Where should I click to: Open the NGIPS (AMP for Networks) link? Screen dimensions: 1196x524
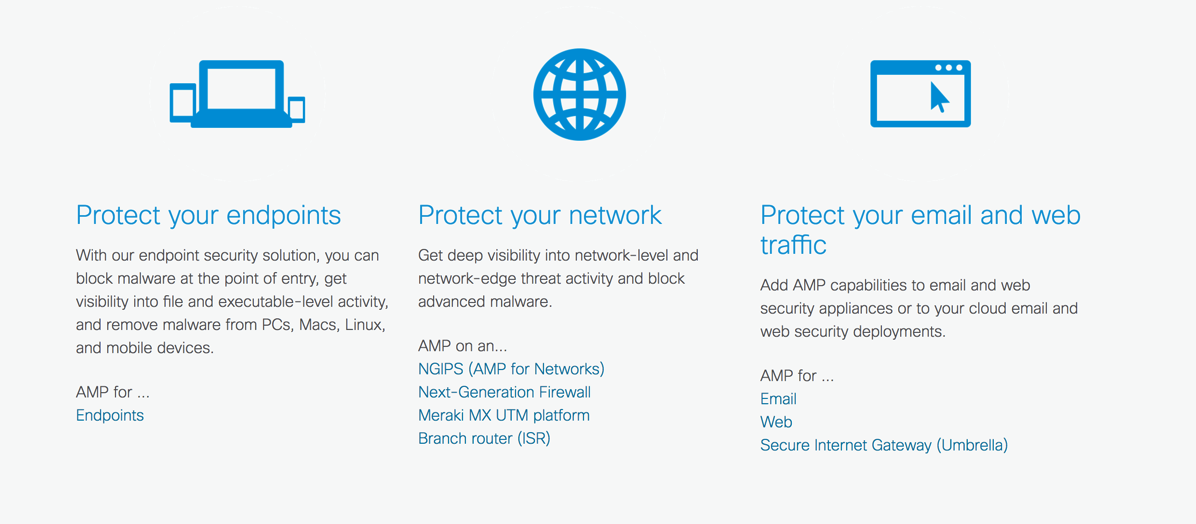pyautogui.click(x=511, y=369)
